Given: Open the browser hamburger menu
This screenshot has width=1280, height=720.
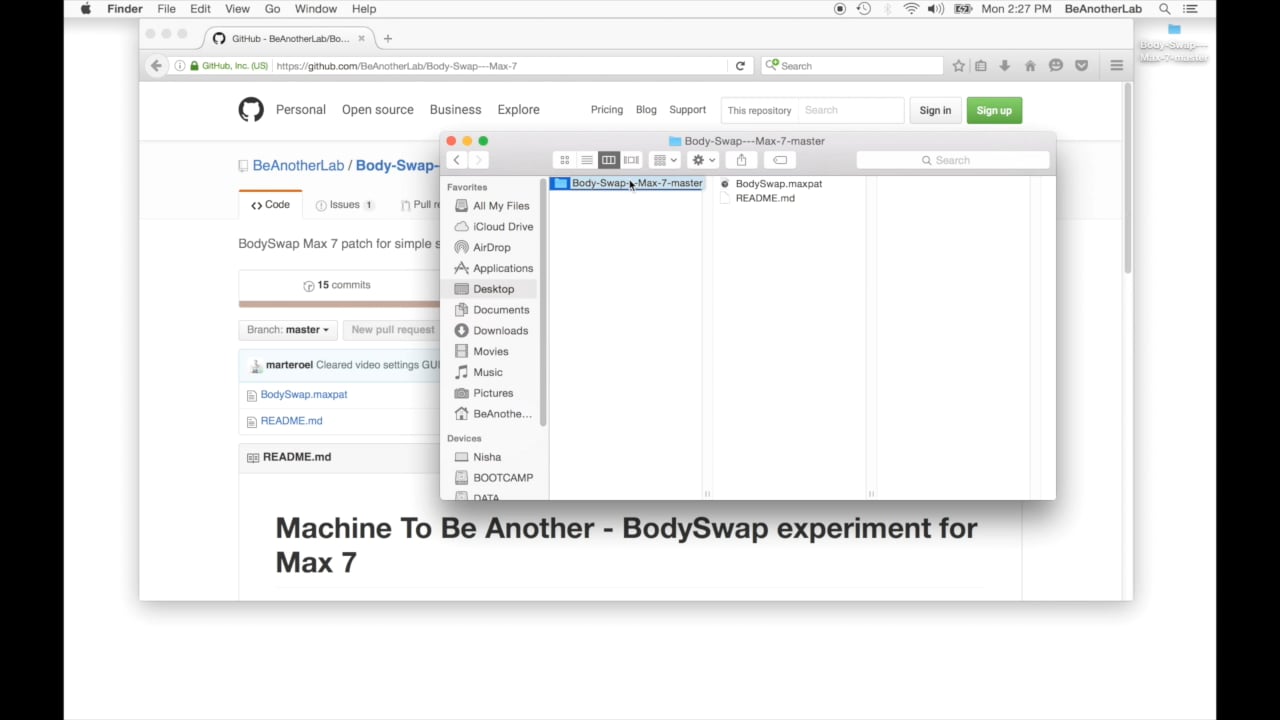Looking at the screenshot, I should (x=1117, y=66).
